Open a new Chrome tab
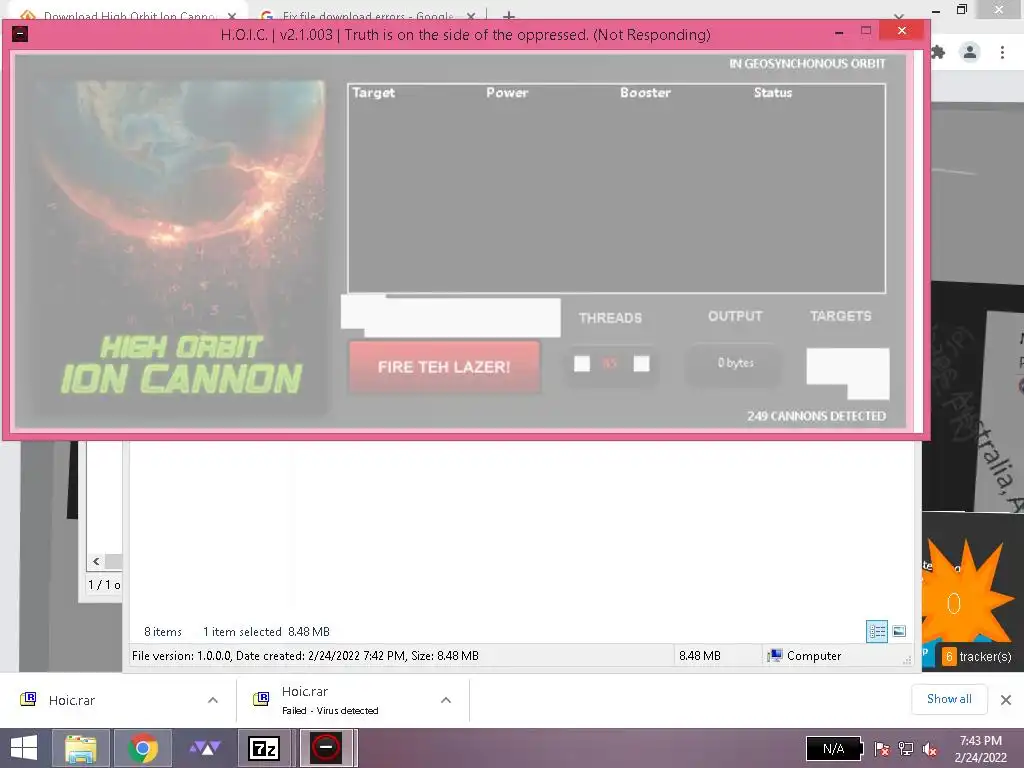Image resolution: width=1024 pixels, height=768 pixels. point(509,16)
